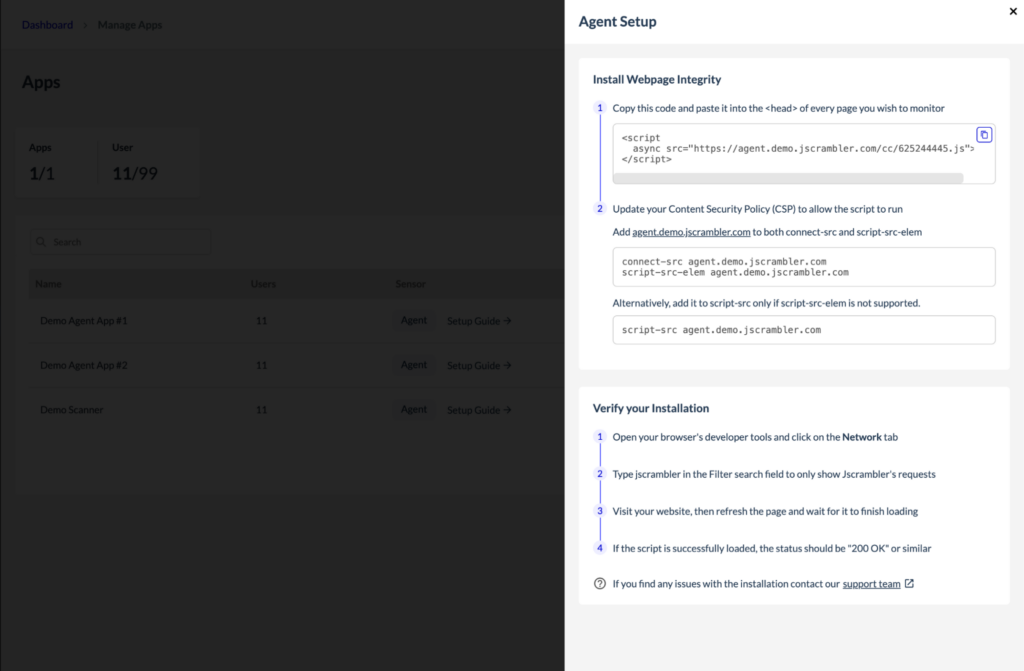The width and height of the screenshot is (1024, 671).
Task: Click the connect-src CSP code box
Action: pos(804,267)
